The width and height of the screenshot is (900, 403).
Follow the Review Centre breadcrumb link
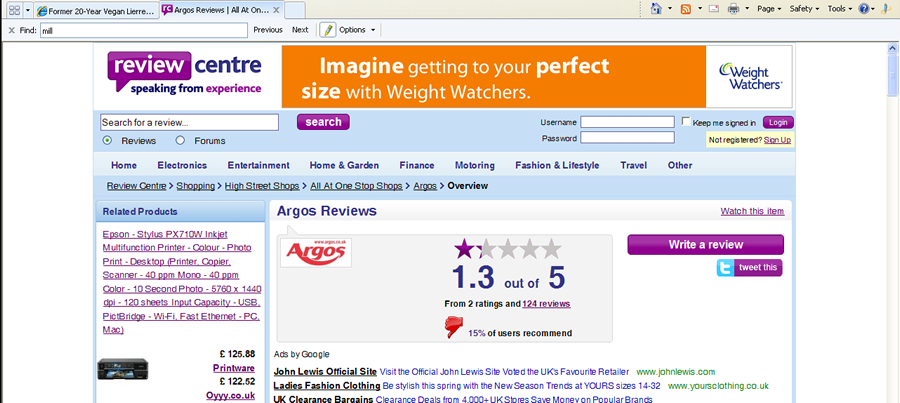coord(137,186)
